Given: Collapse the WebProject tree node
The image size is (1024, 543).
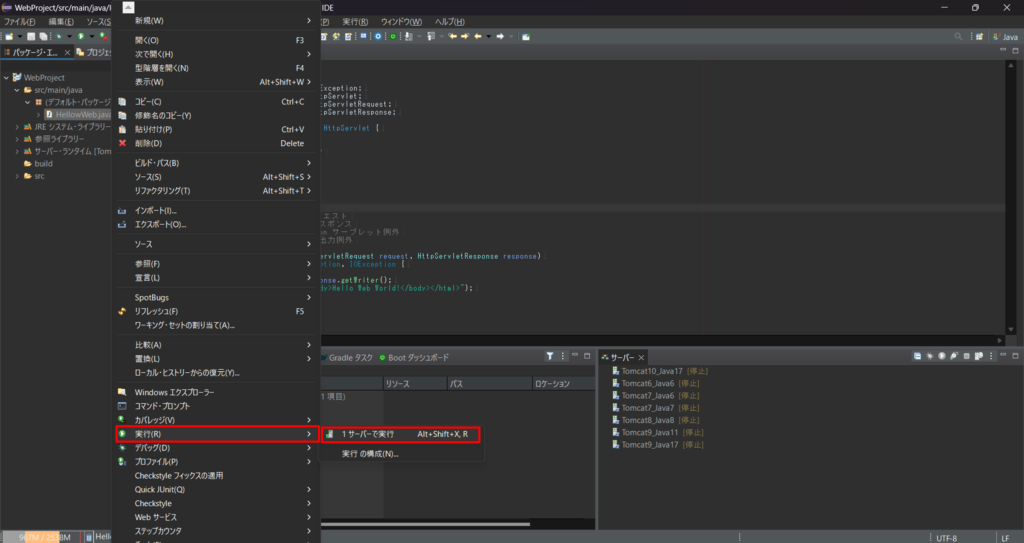Looking at the screenshot, I should click(6, 77).
